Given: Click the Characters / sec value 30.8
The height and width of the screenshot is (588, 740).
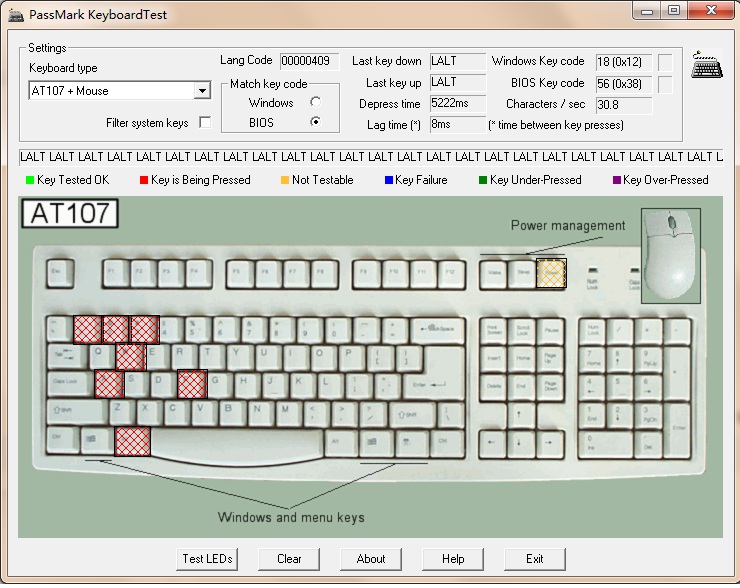Looking at the screenshot, I should pos(624,105).
